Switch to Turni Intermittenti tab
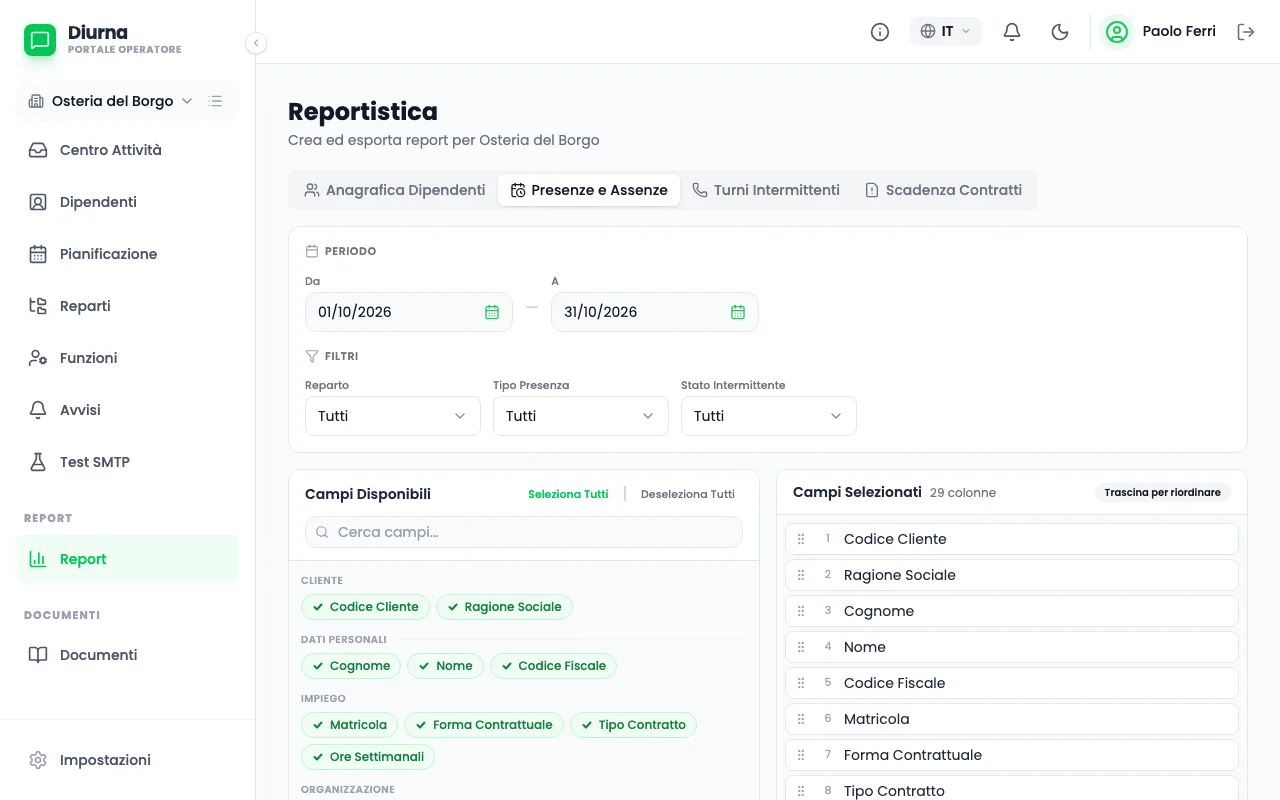The image size is (1280, 800). point(766,190)
